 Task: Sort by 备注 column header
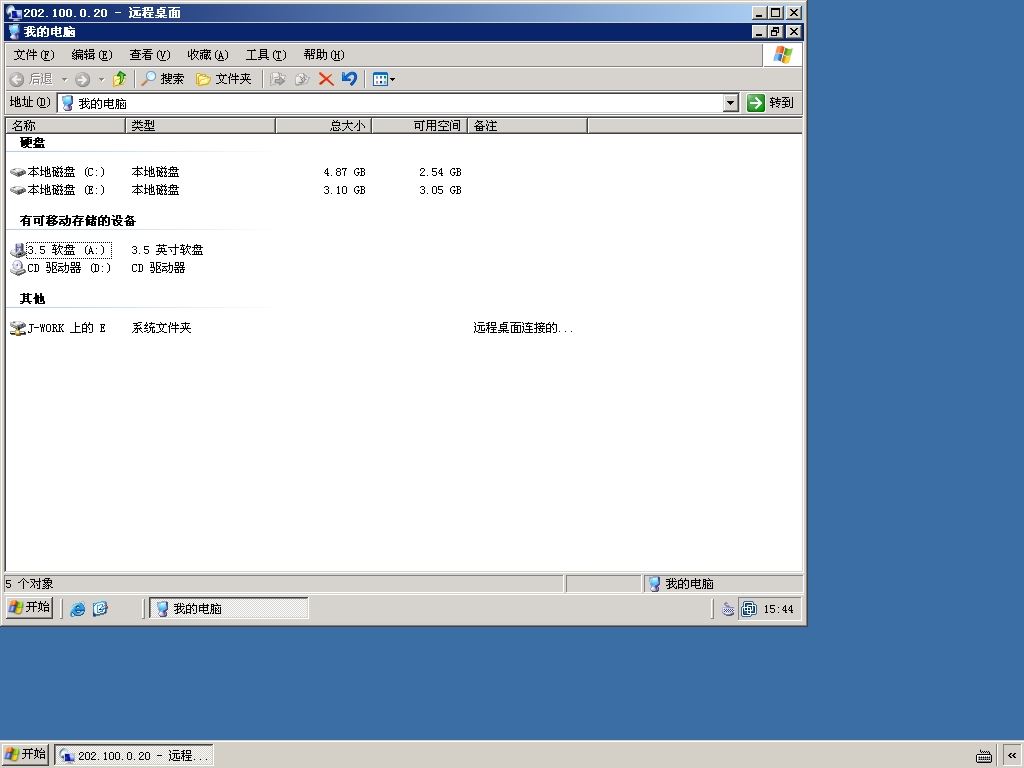tap(528, 125)
